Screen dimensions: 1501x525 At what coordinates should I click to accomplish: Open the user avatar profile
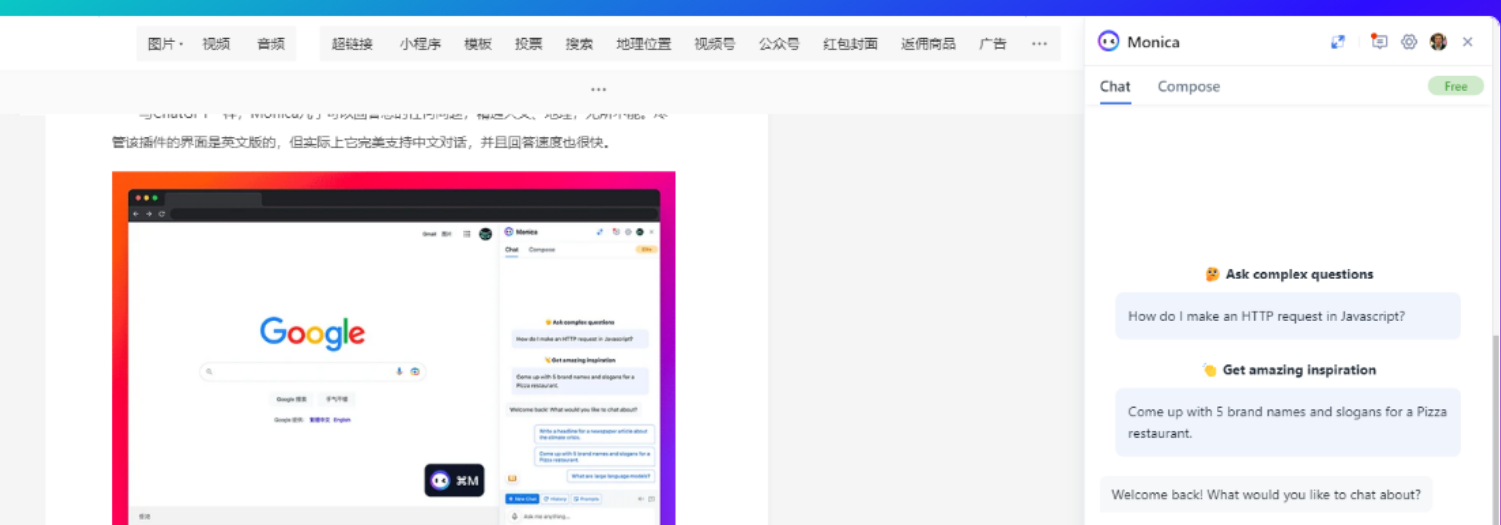(1438, 42)
